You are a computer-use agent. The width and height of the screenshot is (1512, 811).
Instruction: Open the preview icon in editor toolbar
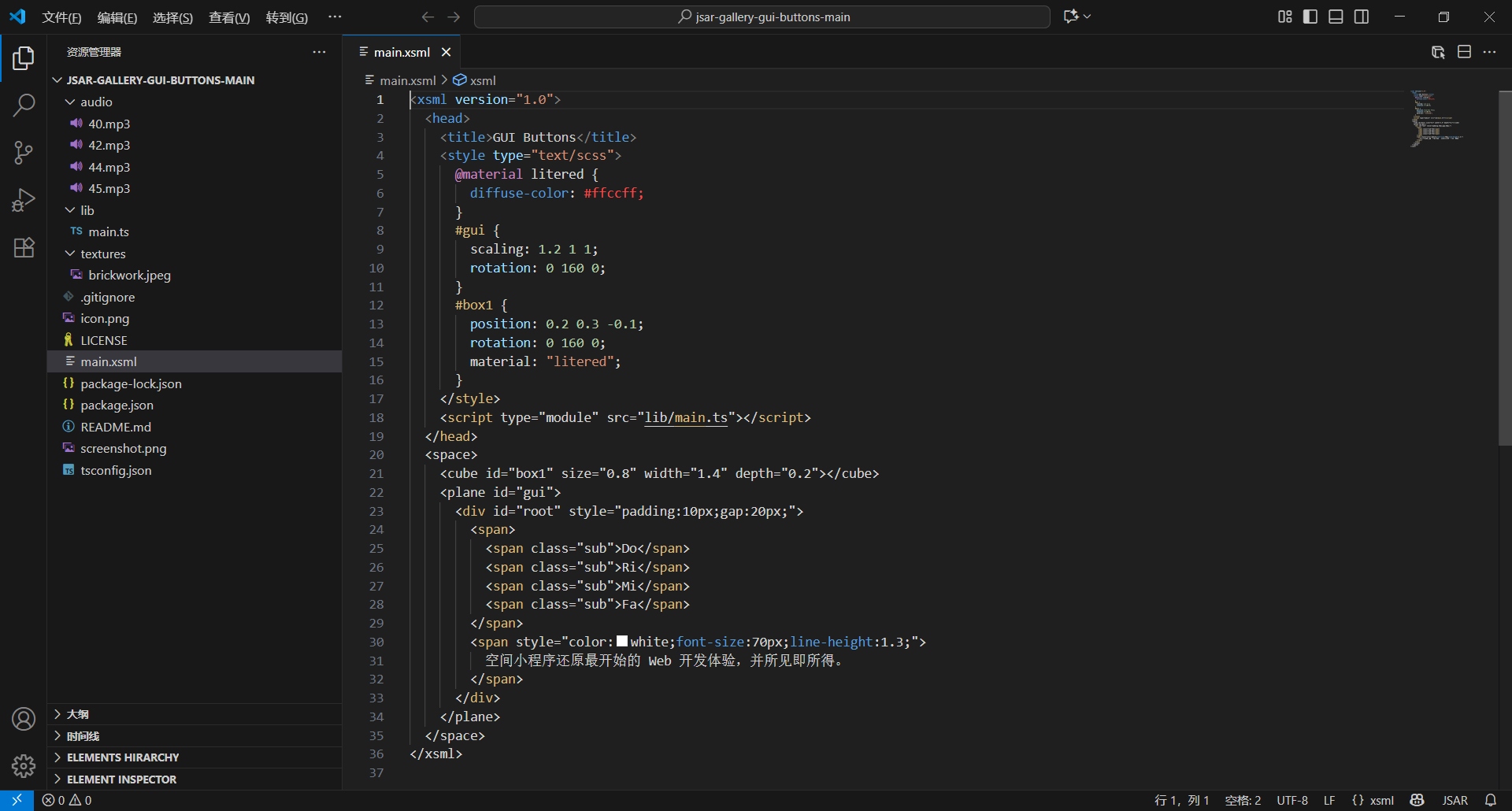[x=1438, y=52]
